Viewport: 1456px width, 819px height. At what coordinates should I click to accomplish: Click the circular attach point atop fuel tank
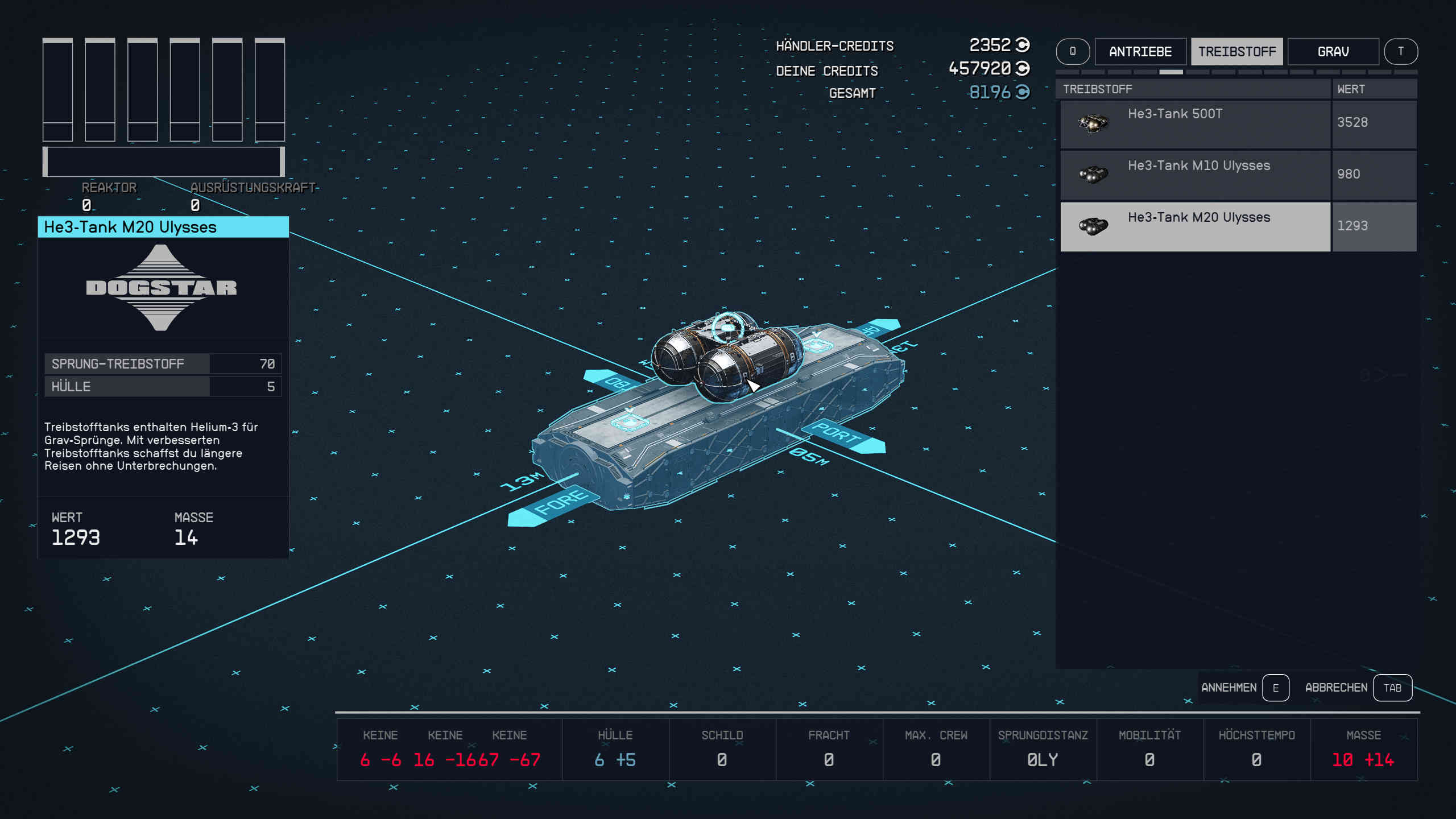click(728, 328)
